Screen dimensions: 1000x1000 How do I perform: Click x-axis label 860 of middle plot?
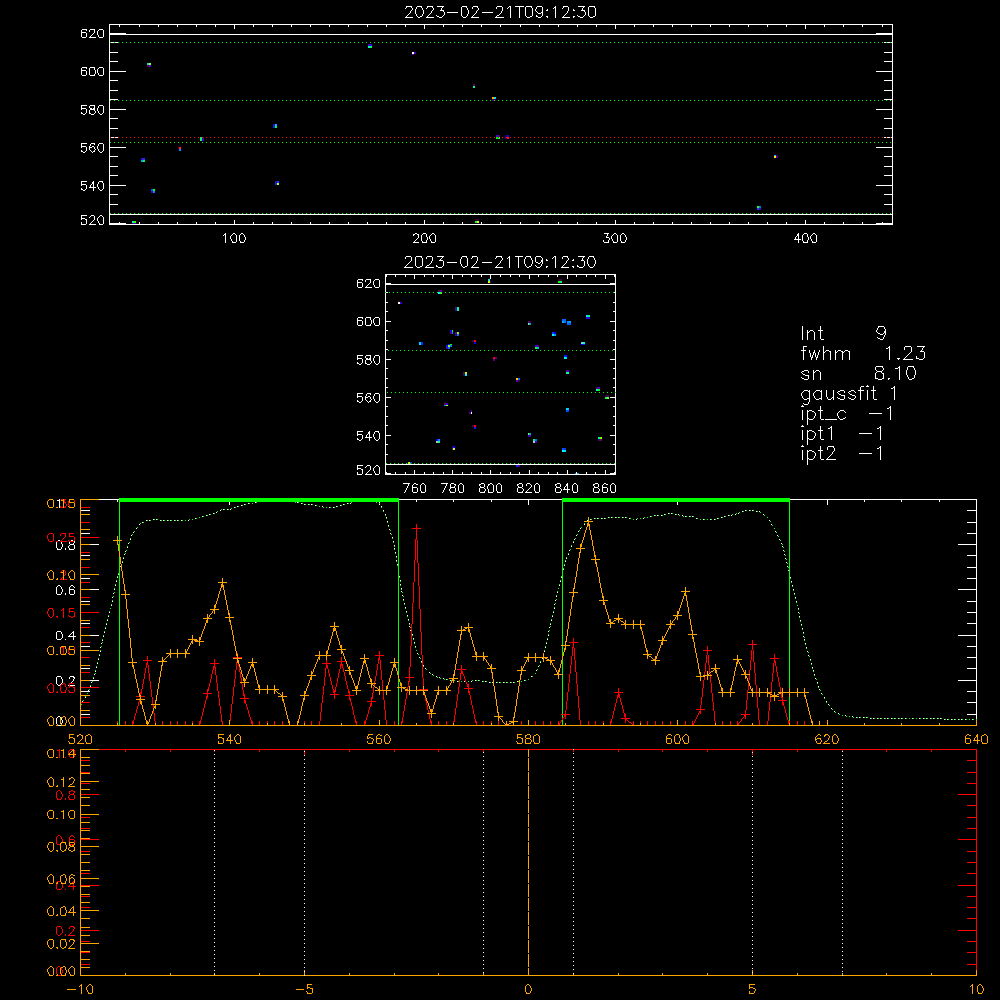tap(604, 489)
